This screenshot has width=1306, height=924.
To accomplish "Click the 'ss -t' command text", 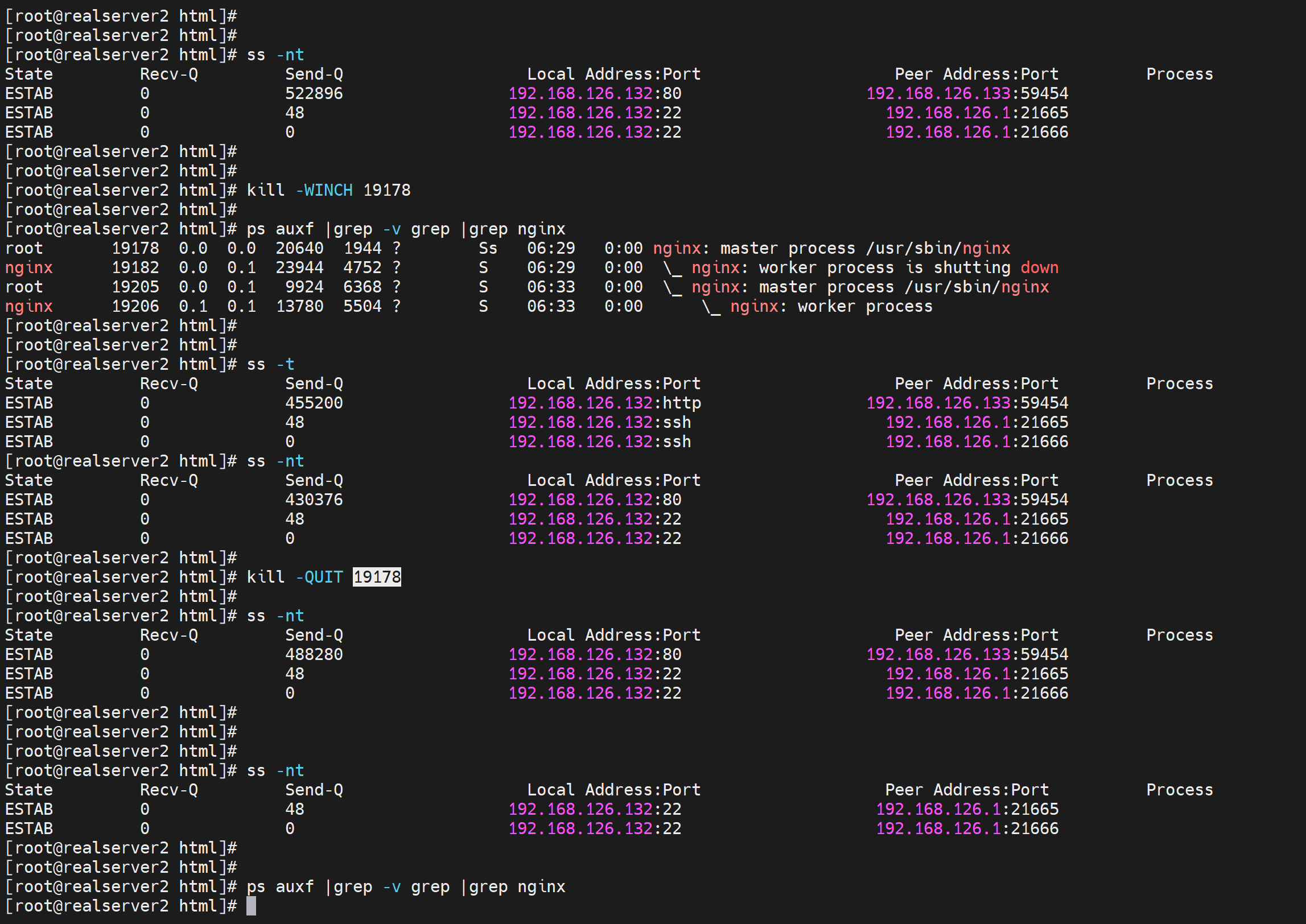I will (270, 364).
